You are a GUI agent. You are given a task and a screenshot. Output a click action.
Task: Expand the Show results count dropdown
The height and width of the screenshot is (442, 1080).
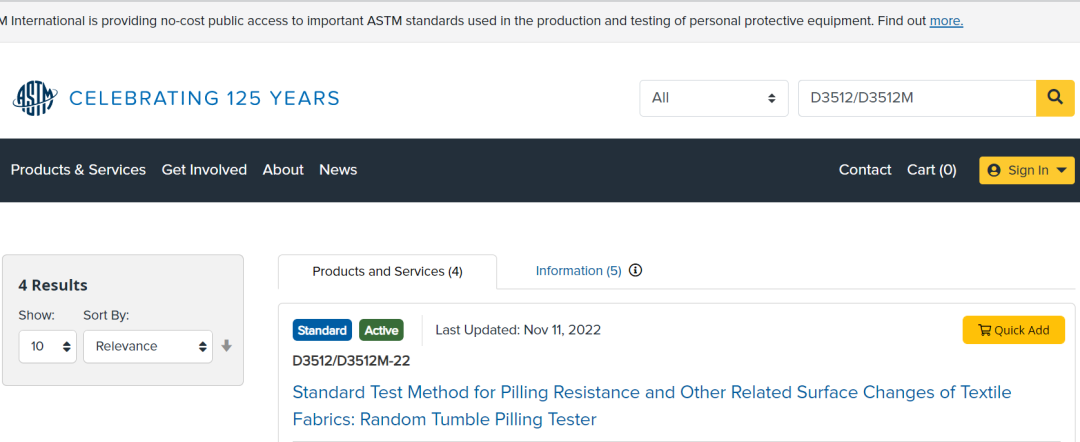point(47,346)
